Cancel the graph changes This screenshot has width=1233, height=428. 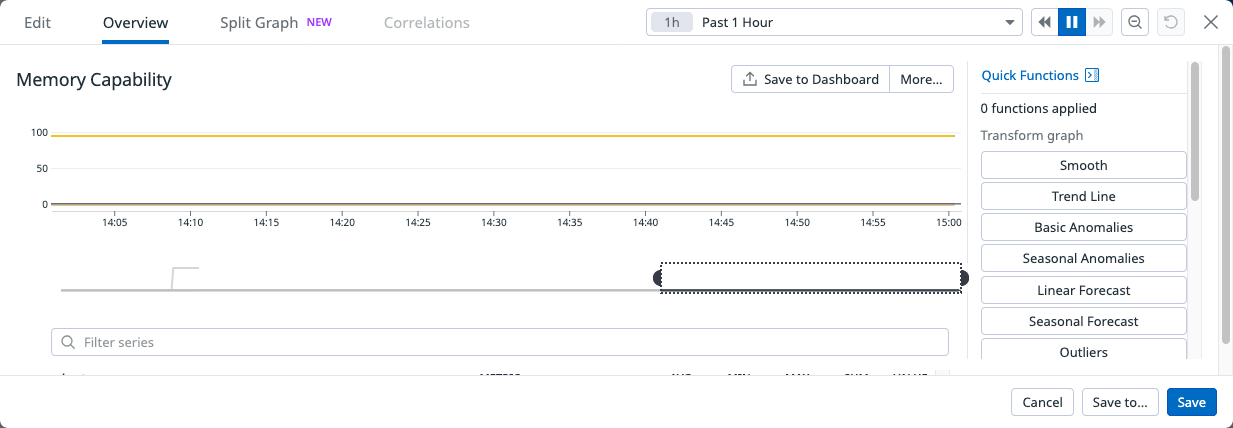[1042, 402]
